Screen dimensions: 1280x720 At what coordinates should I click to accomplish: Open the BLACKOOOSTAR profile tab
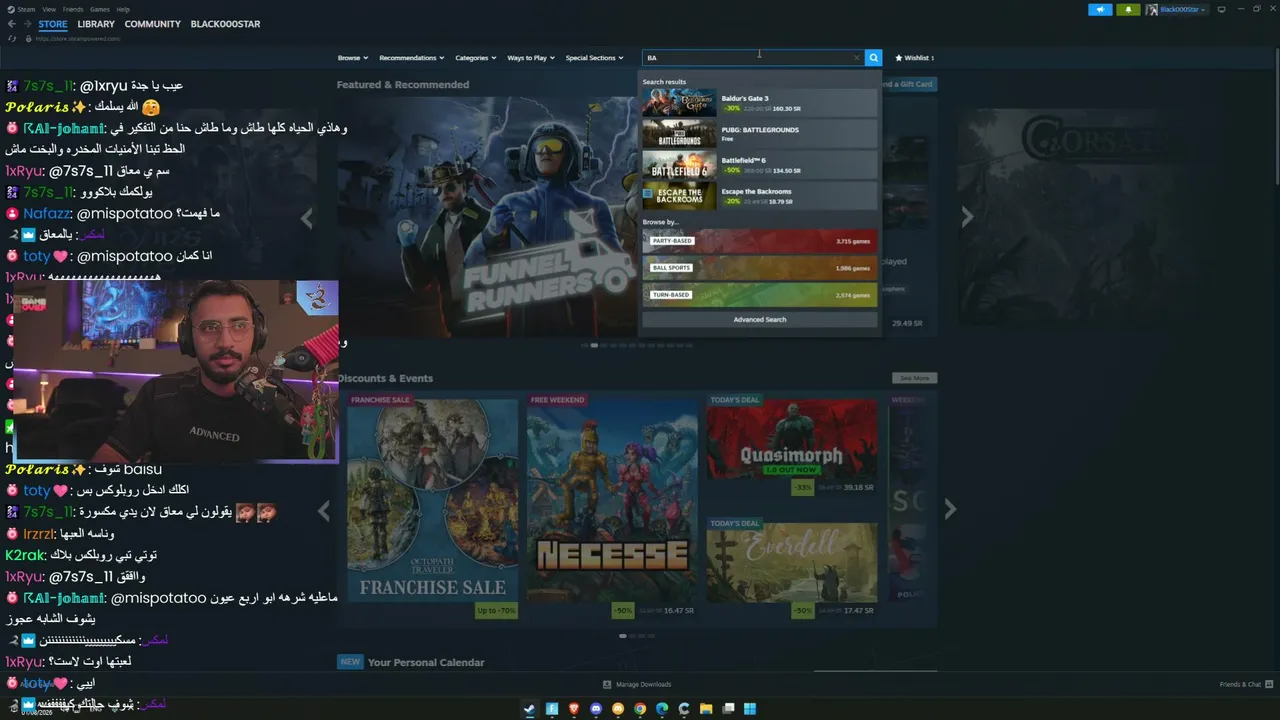(225, 24)
